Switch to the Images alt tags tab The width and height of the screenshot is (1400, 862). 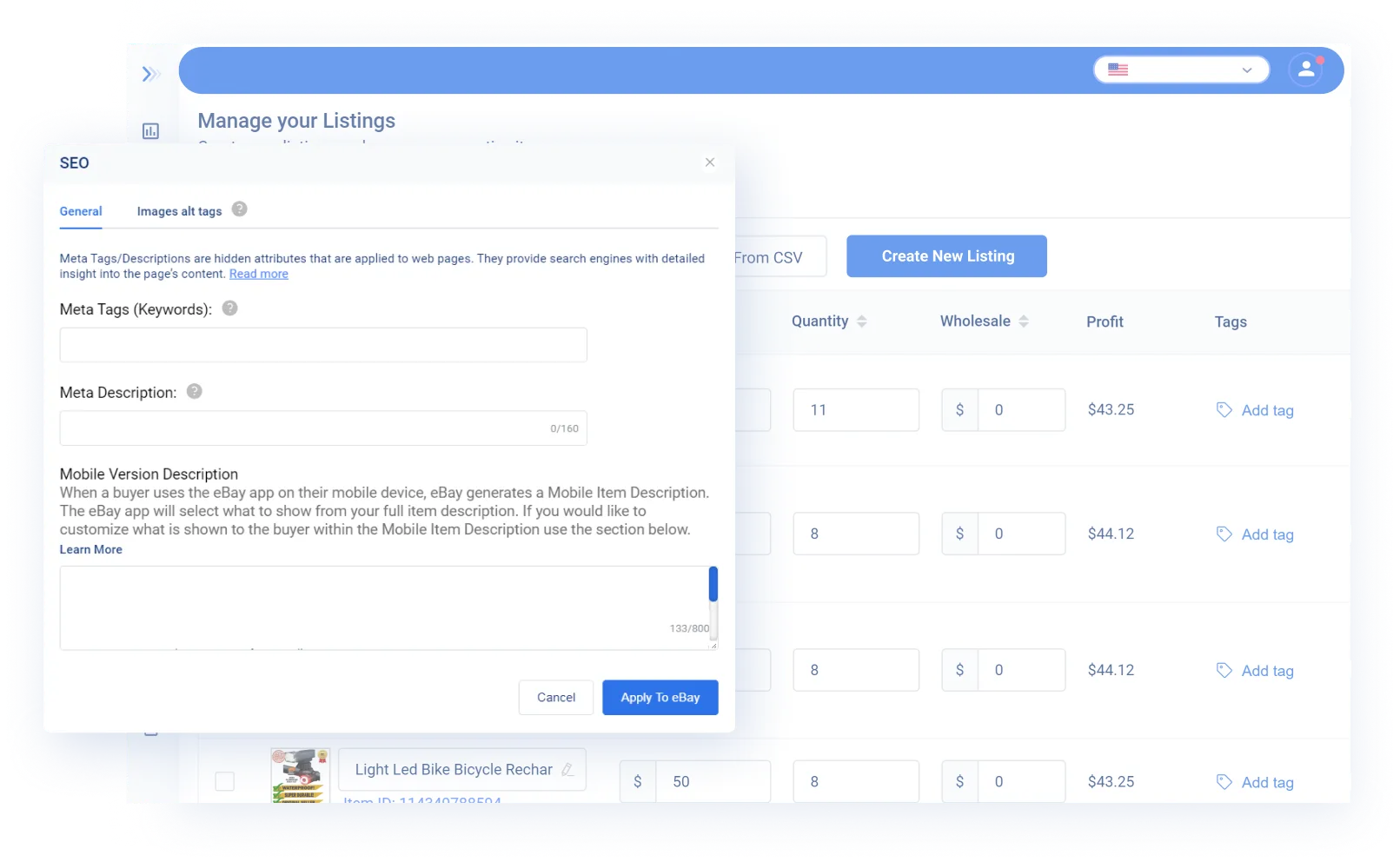pyautogui.click(x=179, y=211)
